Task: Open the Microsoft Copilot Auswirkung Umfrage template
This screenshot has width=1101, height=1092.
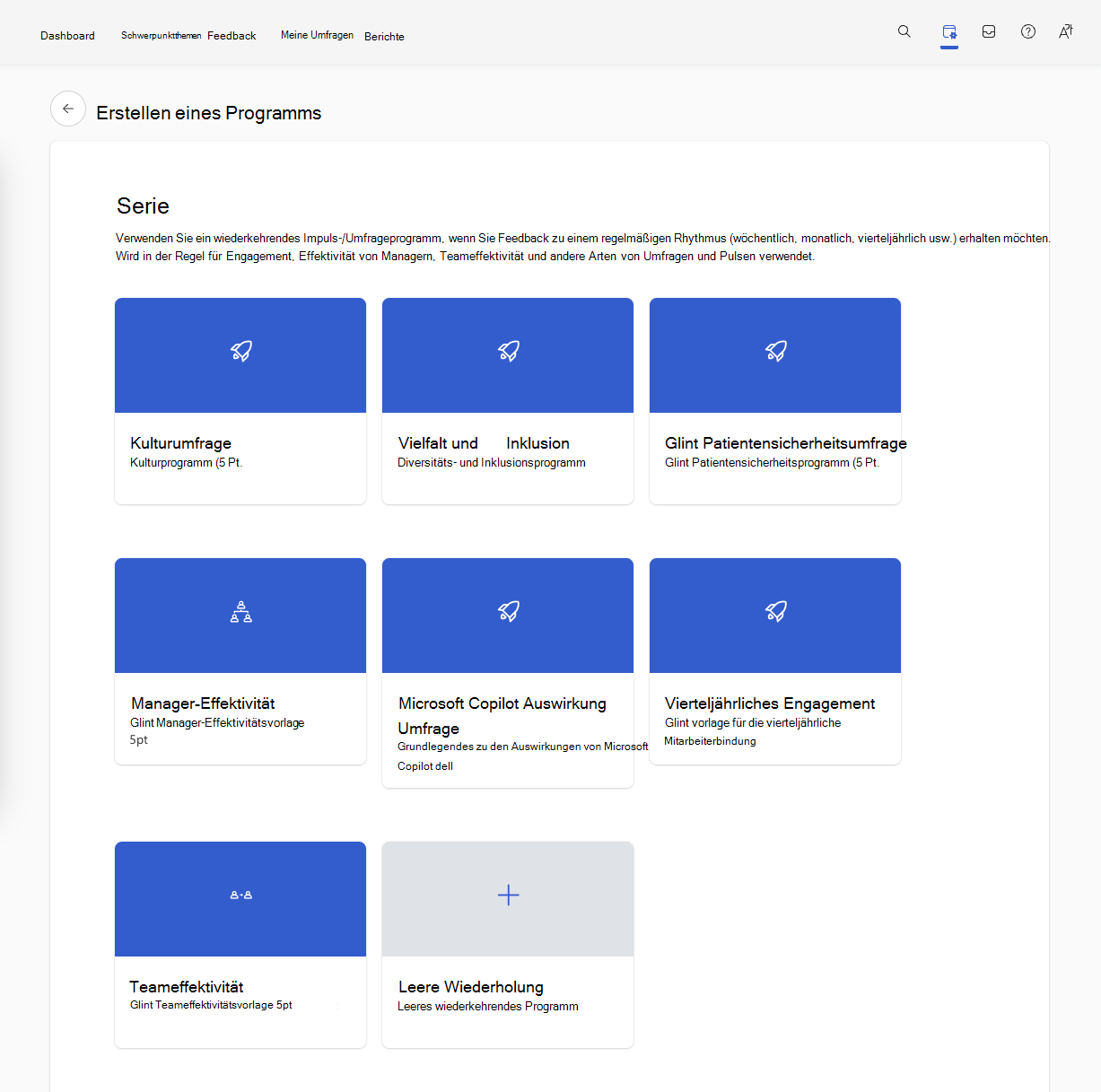Action: click(508, 673)
